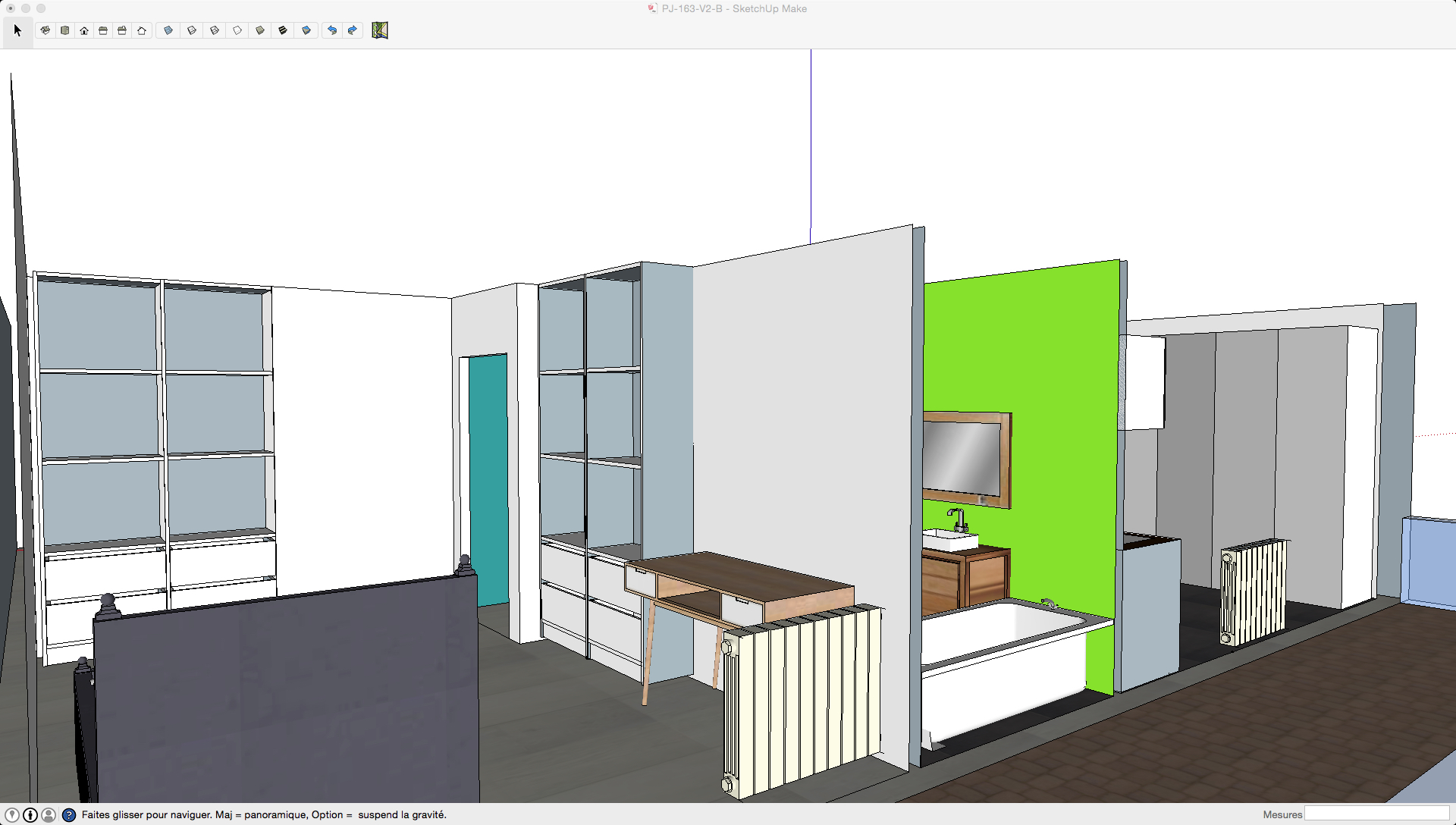The height and width of the screenshot is (825, 1456).
Task: Click the geo-location status icon
Action: [x=12, y=815]
